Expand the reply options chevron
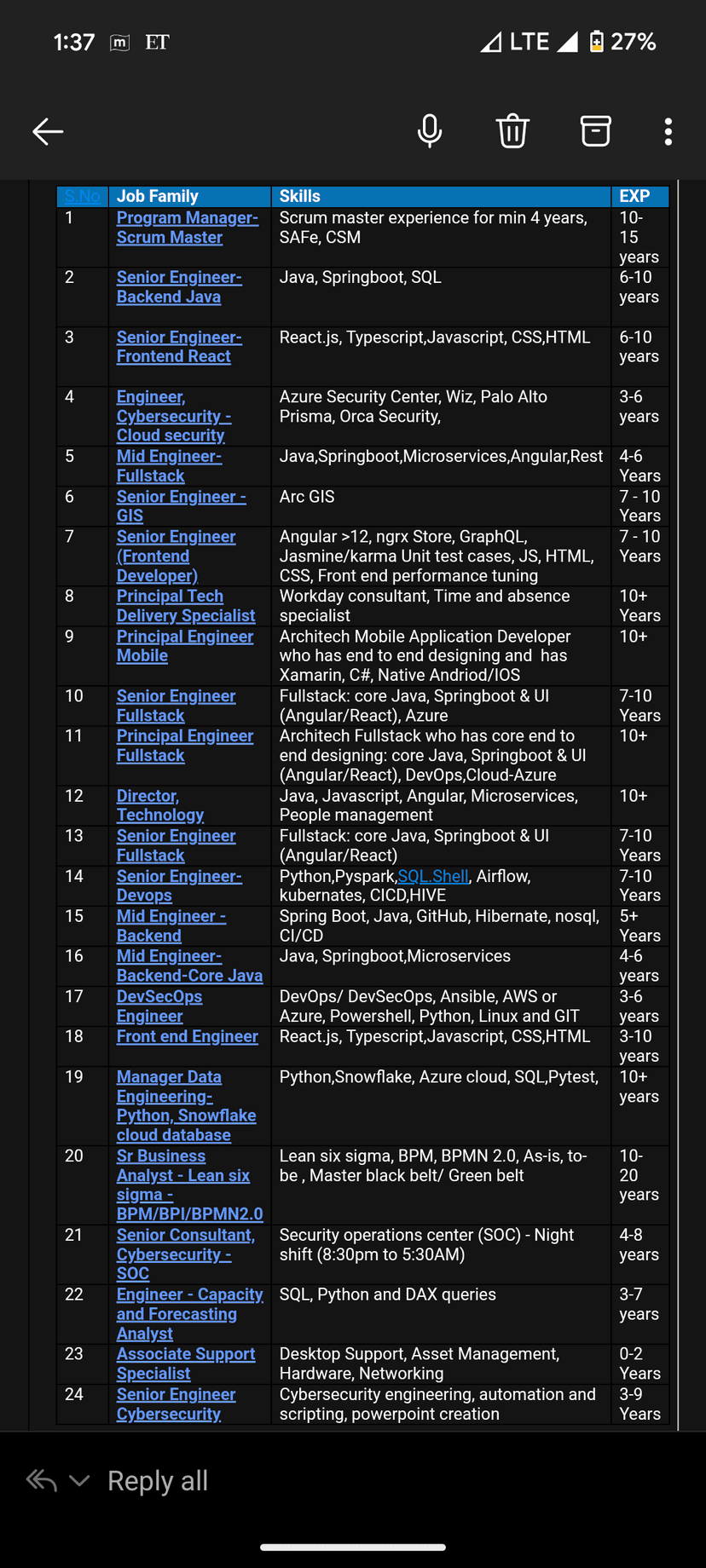The image size is (706, 1568). tap(79, 1480)
